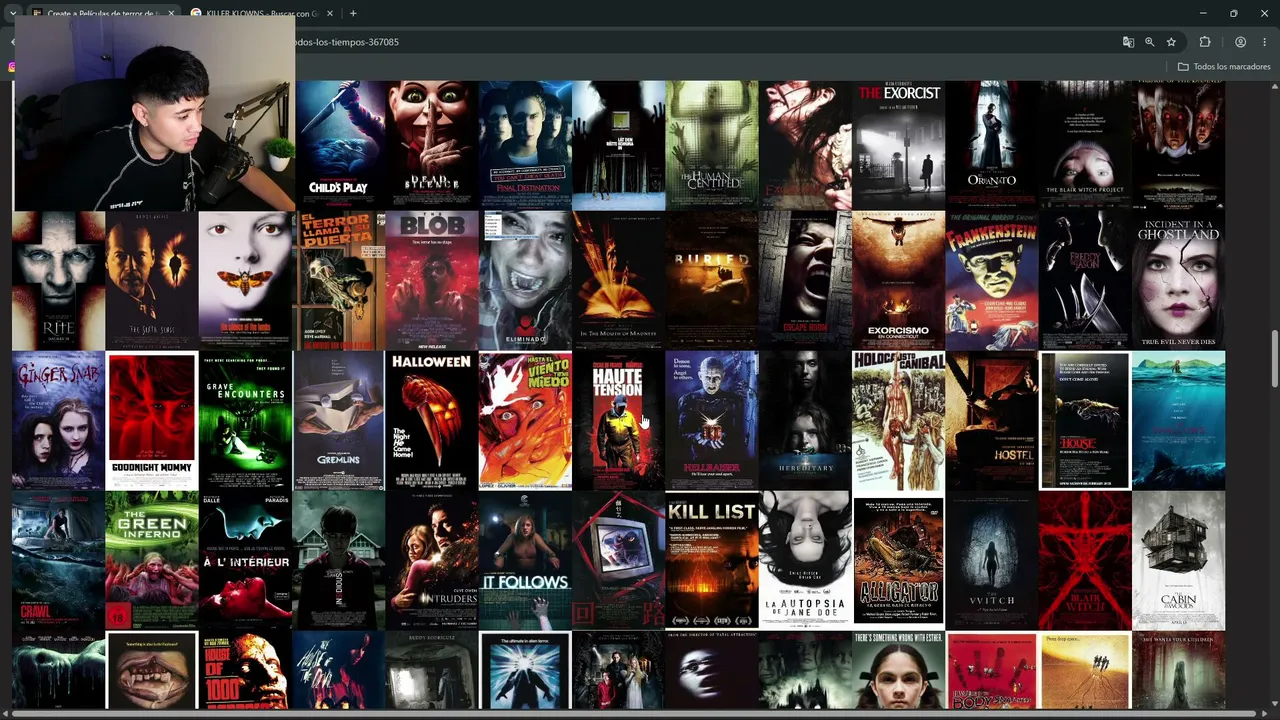The height and width of the screenshot is (720, 1280).
Task: Open the Extensions puzzle icon
Action: point(1205,42)
